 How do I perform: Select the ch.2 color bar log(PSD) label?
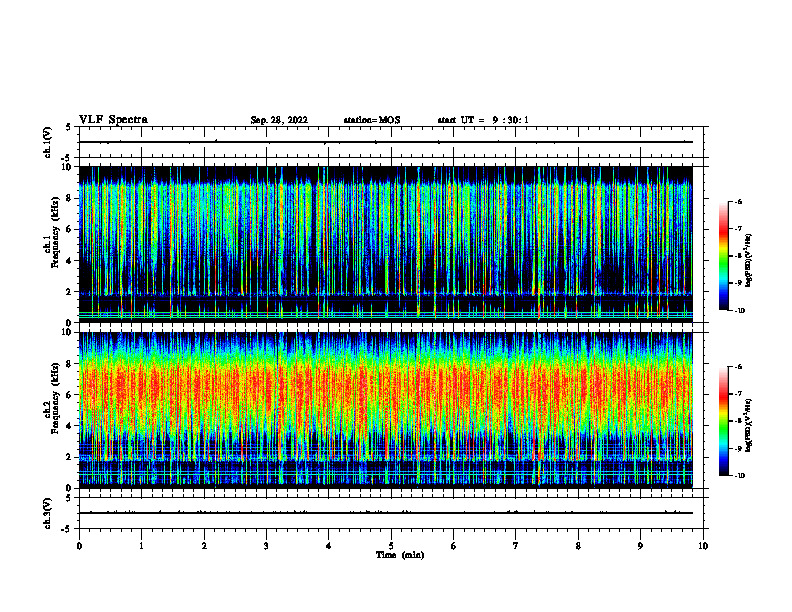tap(749, 425)
